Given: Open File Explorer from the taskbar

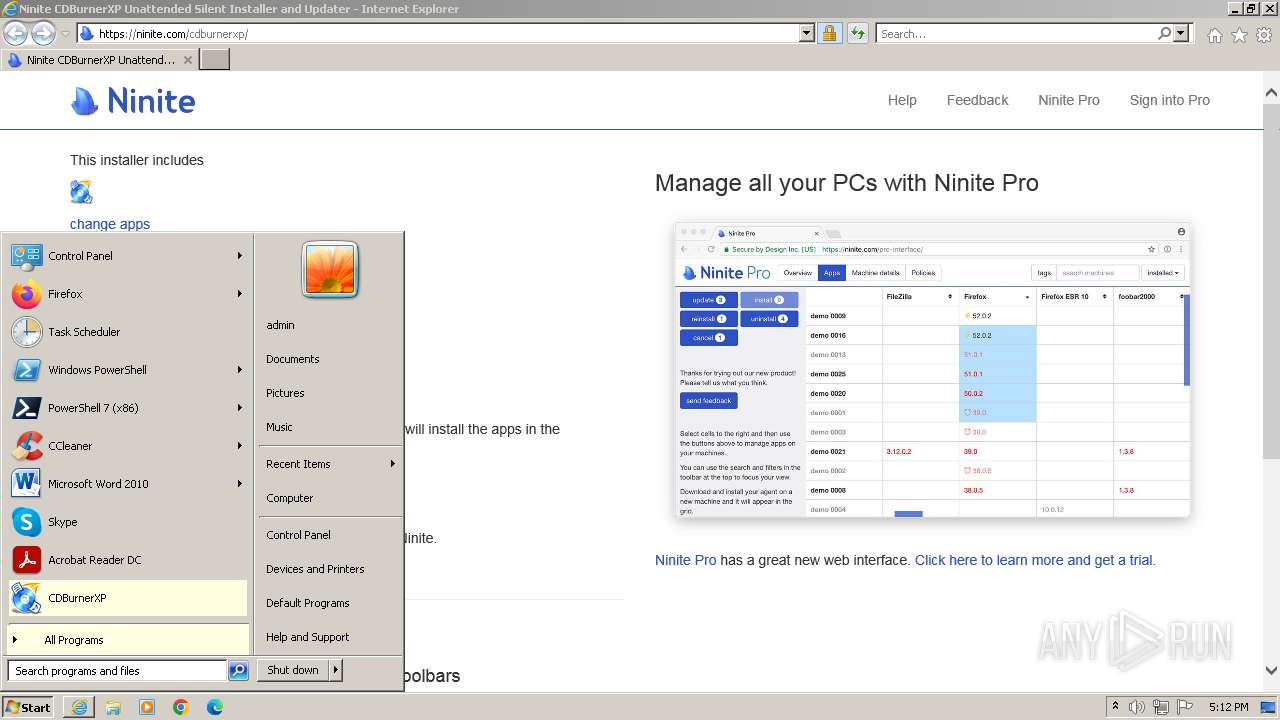Looking at the screenshot, I should click(113, 707).
